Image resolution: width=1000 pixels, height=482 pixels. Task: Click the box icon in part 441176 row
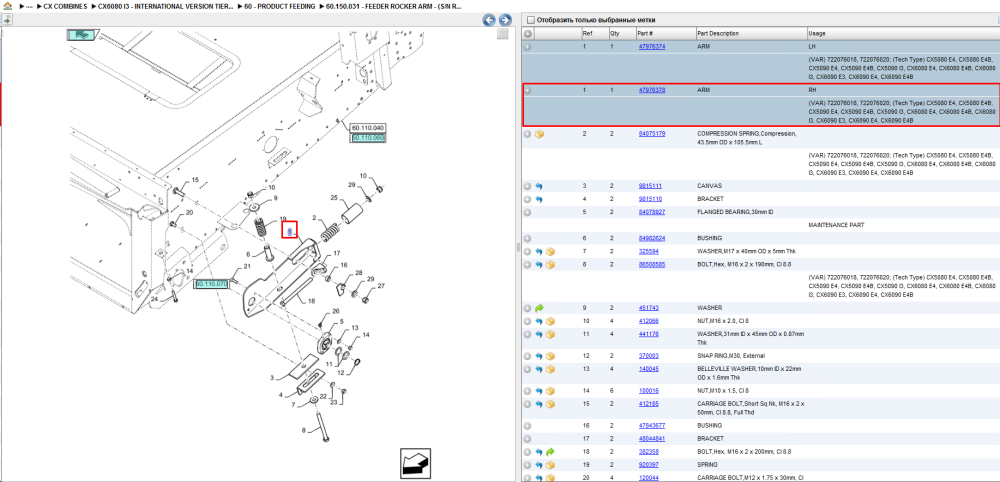click(x=550, y=334)
